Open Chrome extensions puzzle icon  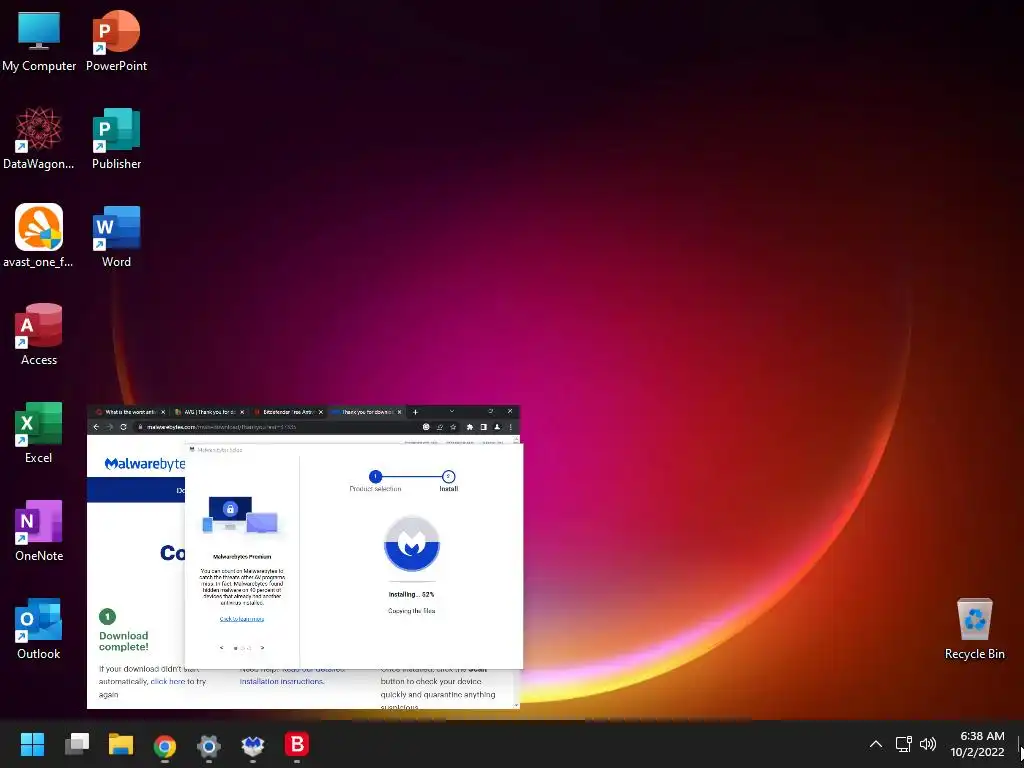[470, 427]
